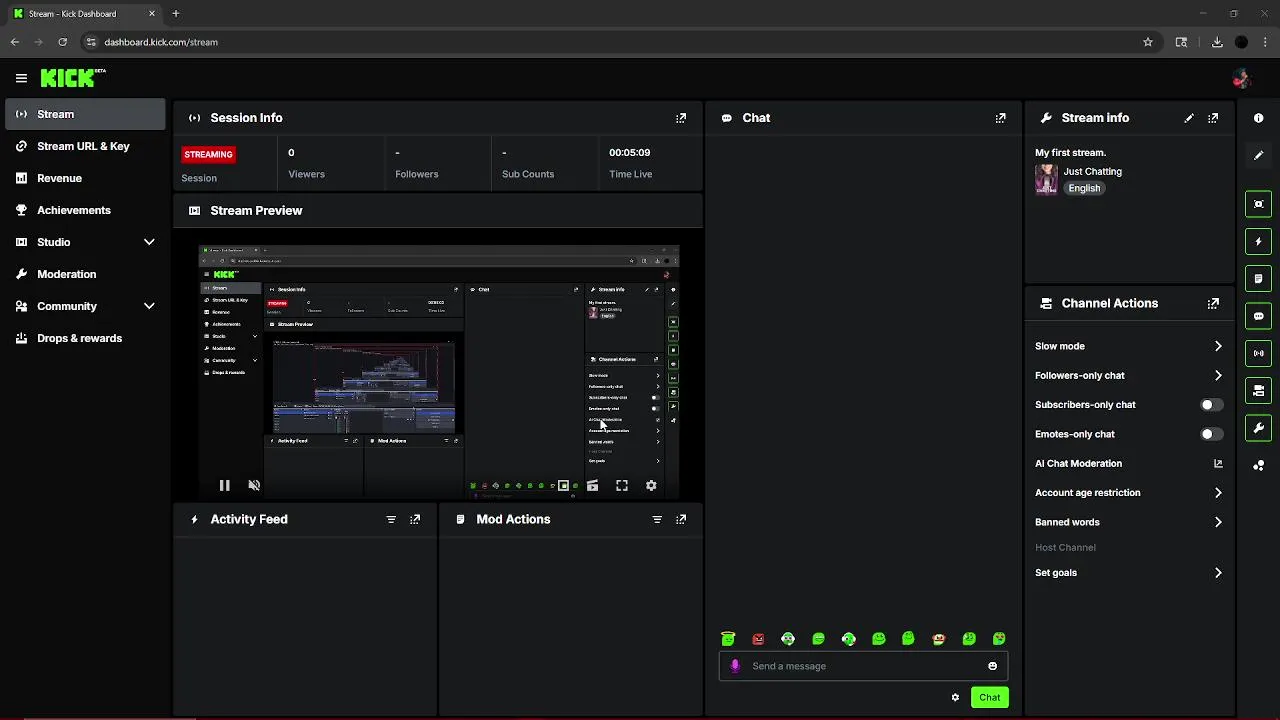
Task: Make the stream preview fullscreen
Action: click(622, 485)
